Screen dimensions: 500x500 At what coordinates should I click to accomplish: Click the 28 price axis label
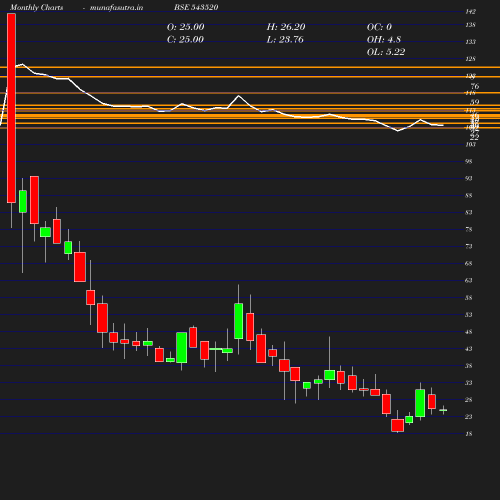pyautogui.click(x=469, y=400)
